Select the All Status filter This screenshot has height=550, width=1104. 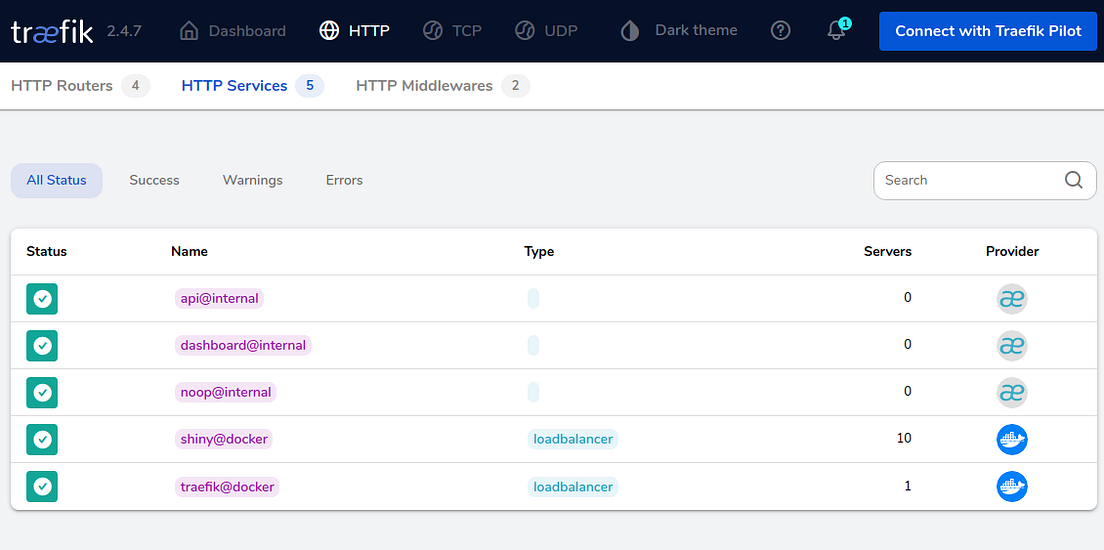coord(56,180)
